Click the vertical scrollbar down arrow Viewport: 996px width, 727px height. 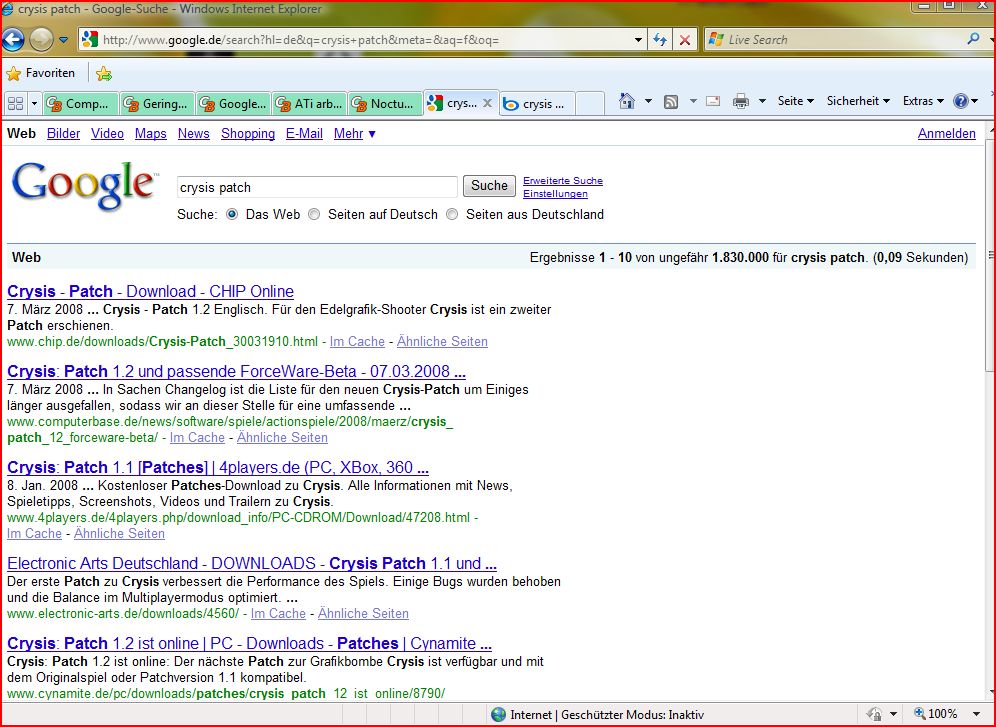tap(991, 693)
